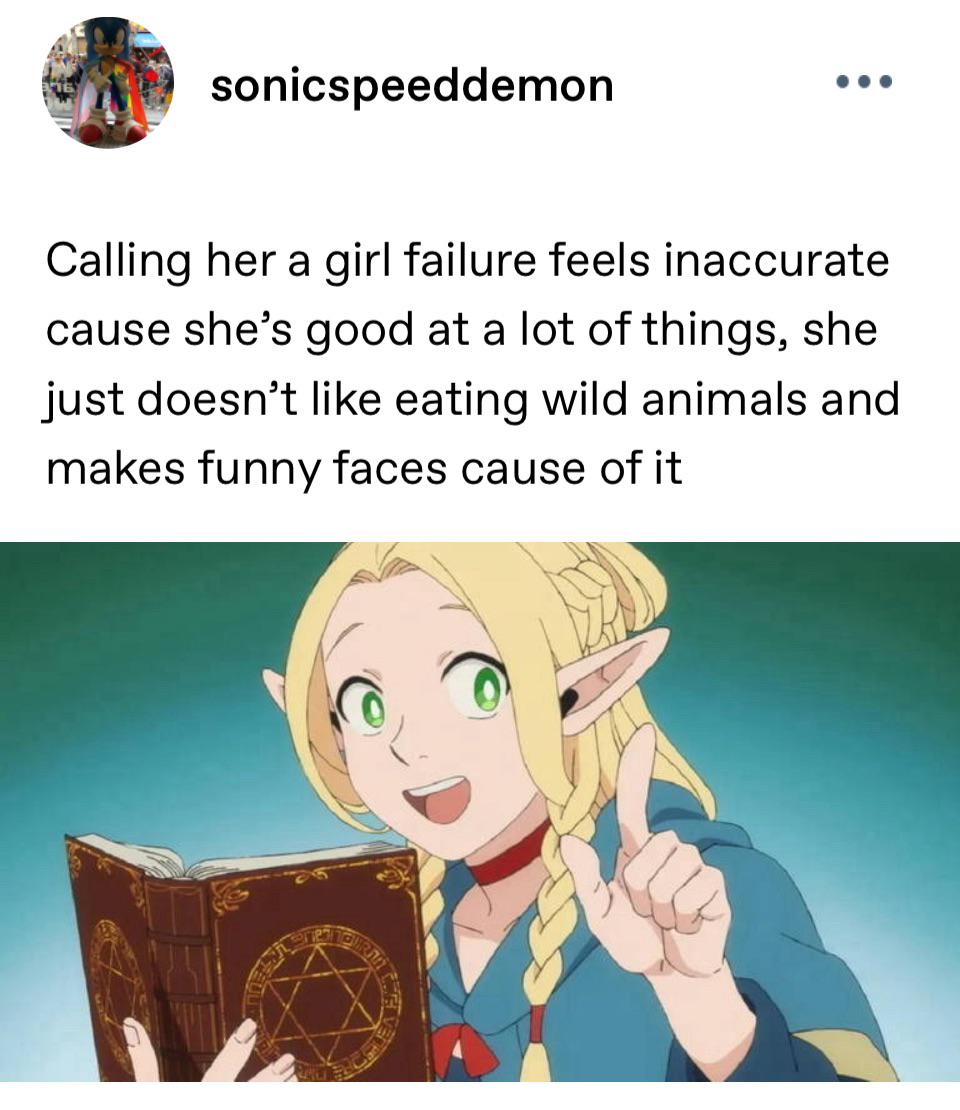
Task: Open the Sonic avatar profile picture
Action: [x=108, y=82]
